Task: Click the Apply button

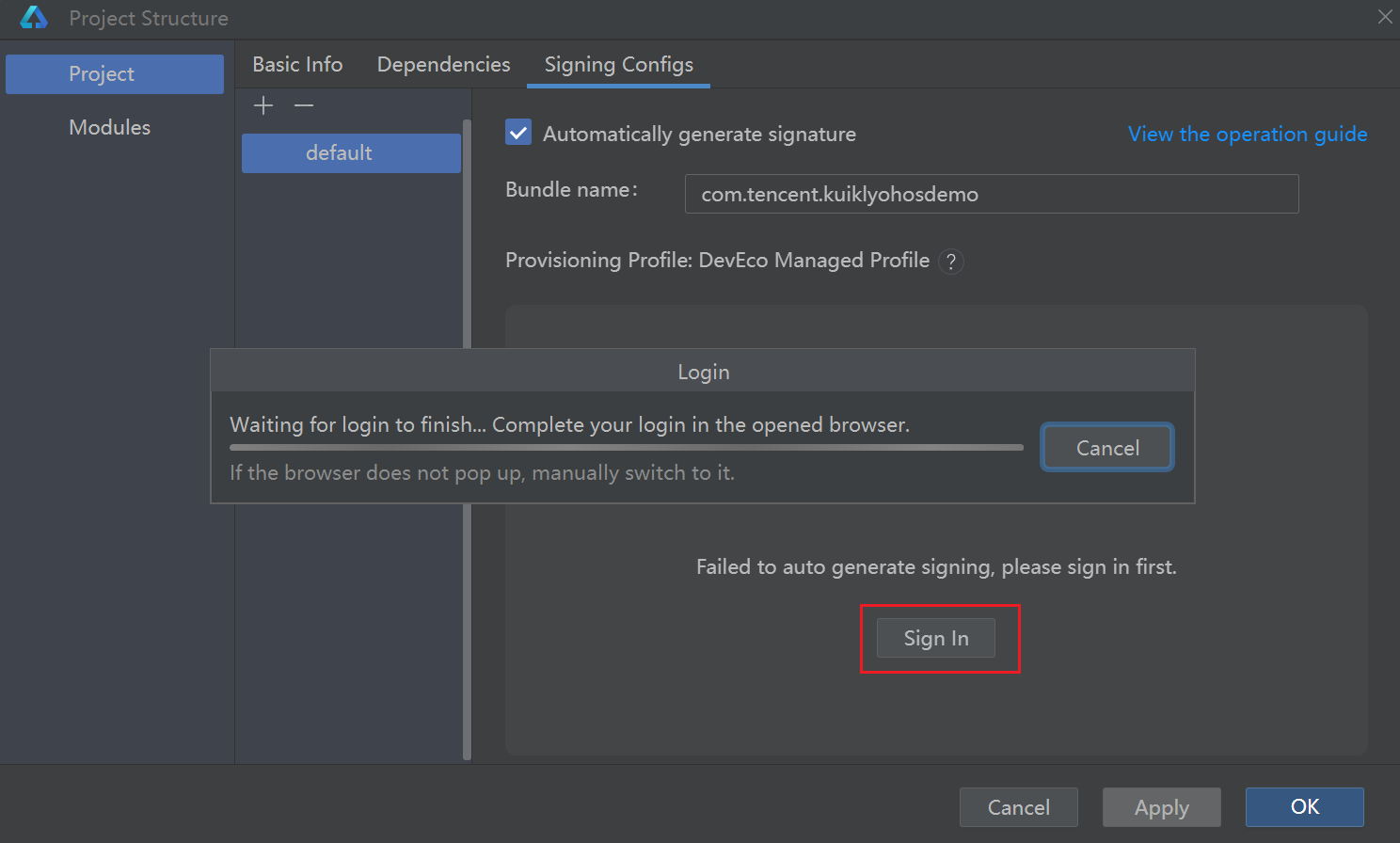Action: (x=1162, y=807)
